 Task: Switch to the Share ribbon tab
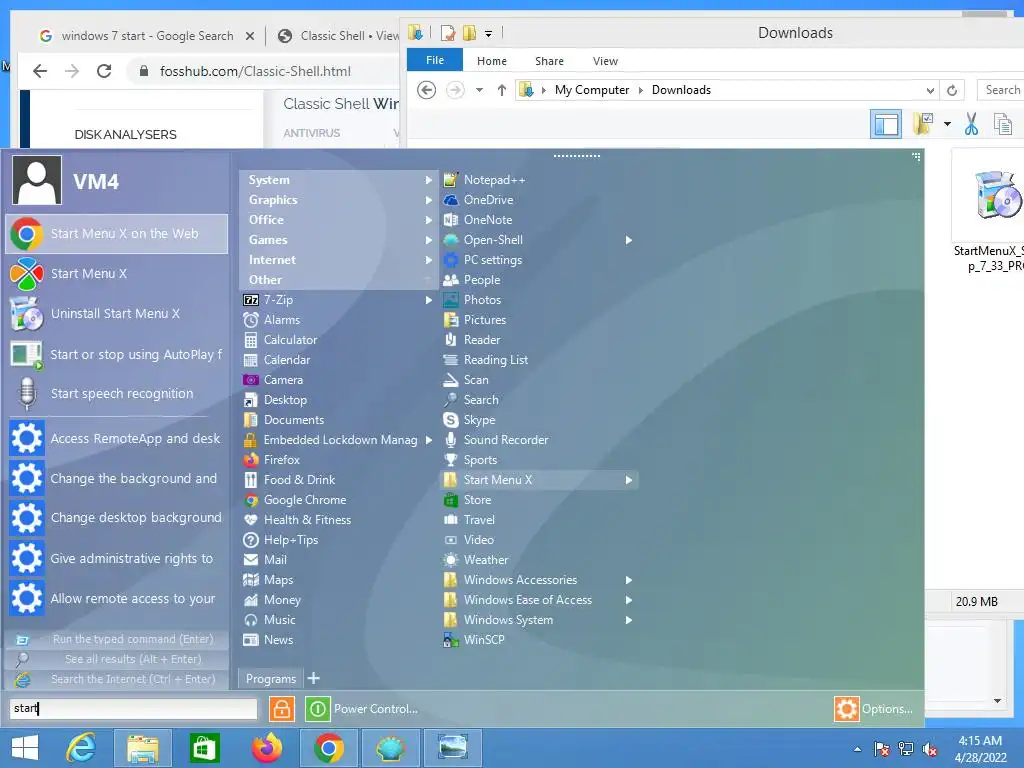(549, 61)
